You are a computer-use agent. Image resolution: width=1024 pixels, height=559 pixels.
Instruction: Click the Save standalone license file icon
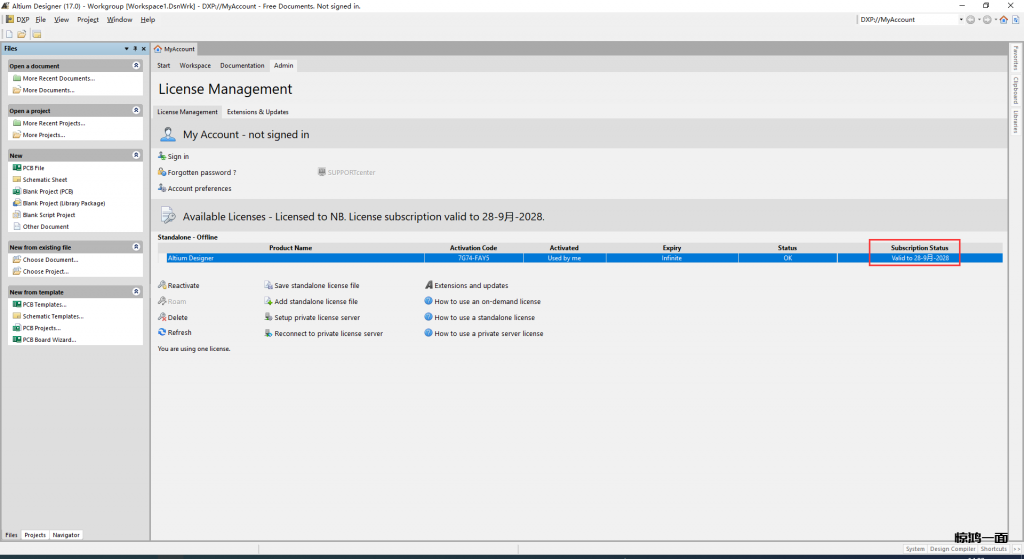point(268,286)
